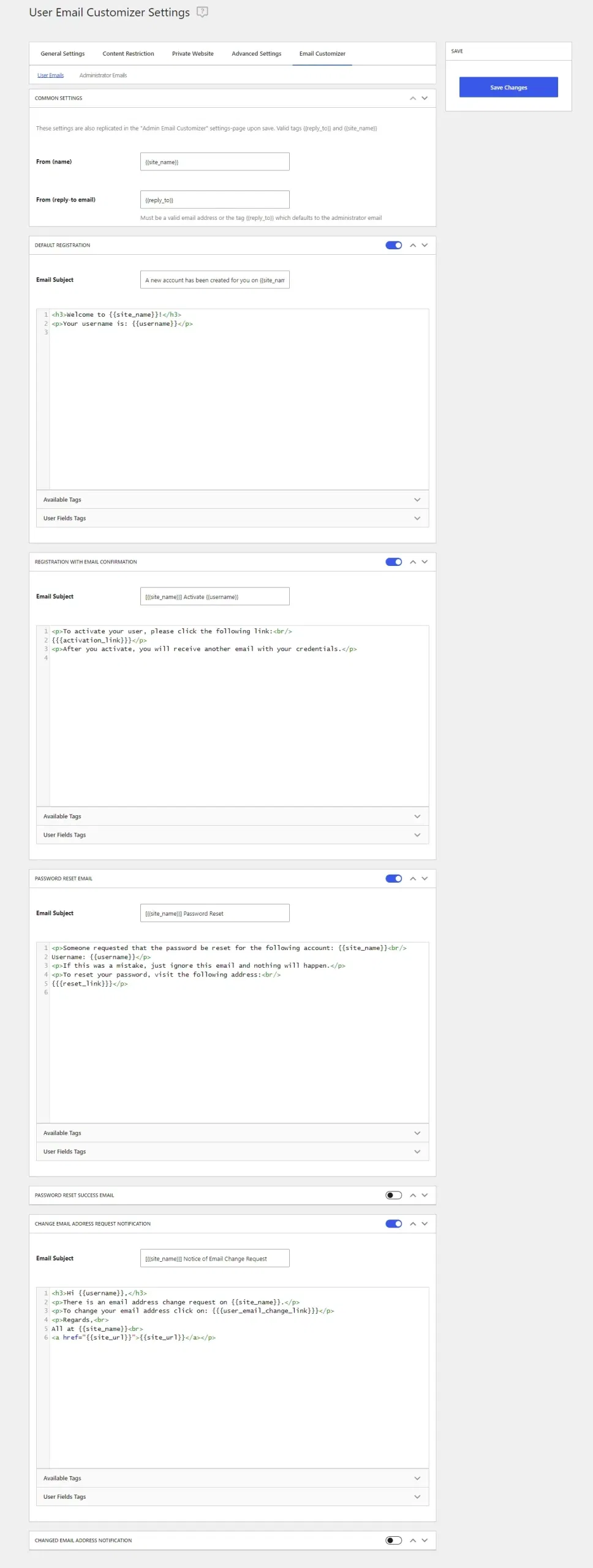Expand User Fields Tags under Change Email Request
The width and height of the screenshot is (593, 1568).
click(232, 1496)
